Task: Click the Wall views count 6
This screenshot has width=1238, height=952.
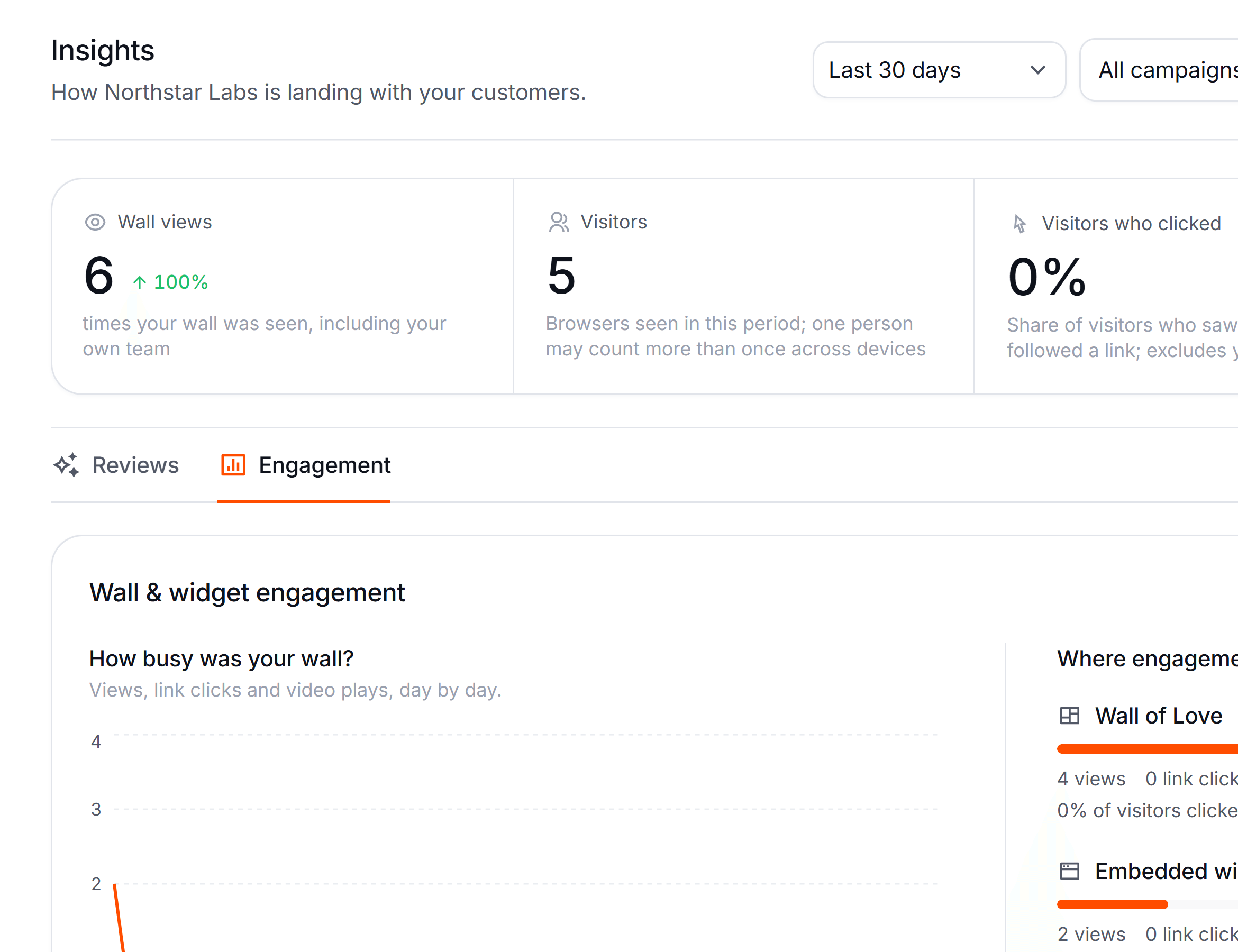Action: (x=99, y=276)
